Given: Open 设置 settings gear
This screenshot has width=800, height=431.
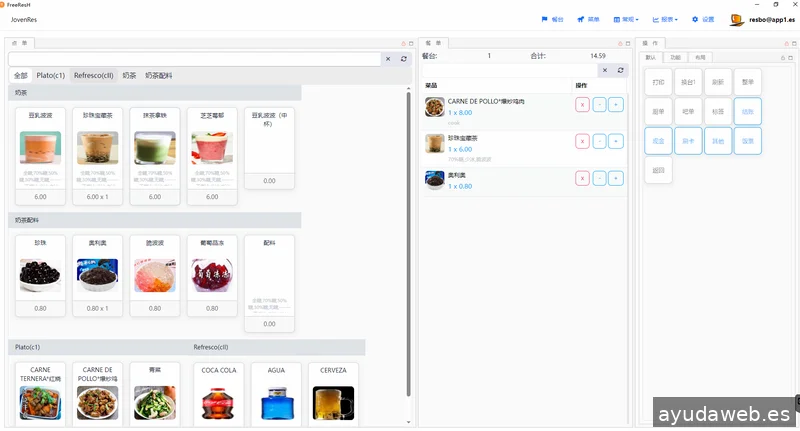Looking at the screenshot, I should 703,19.
